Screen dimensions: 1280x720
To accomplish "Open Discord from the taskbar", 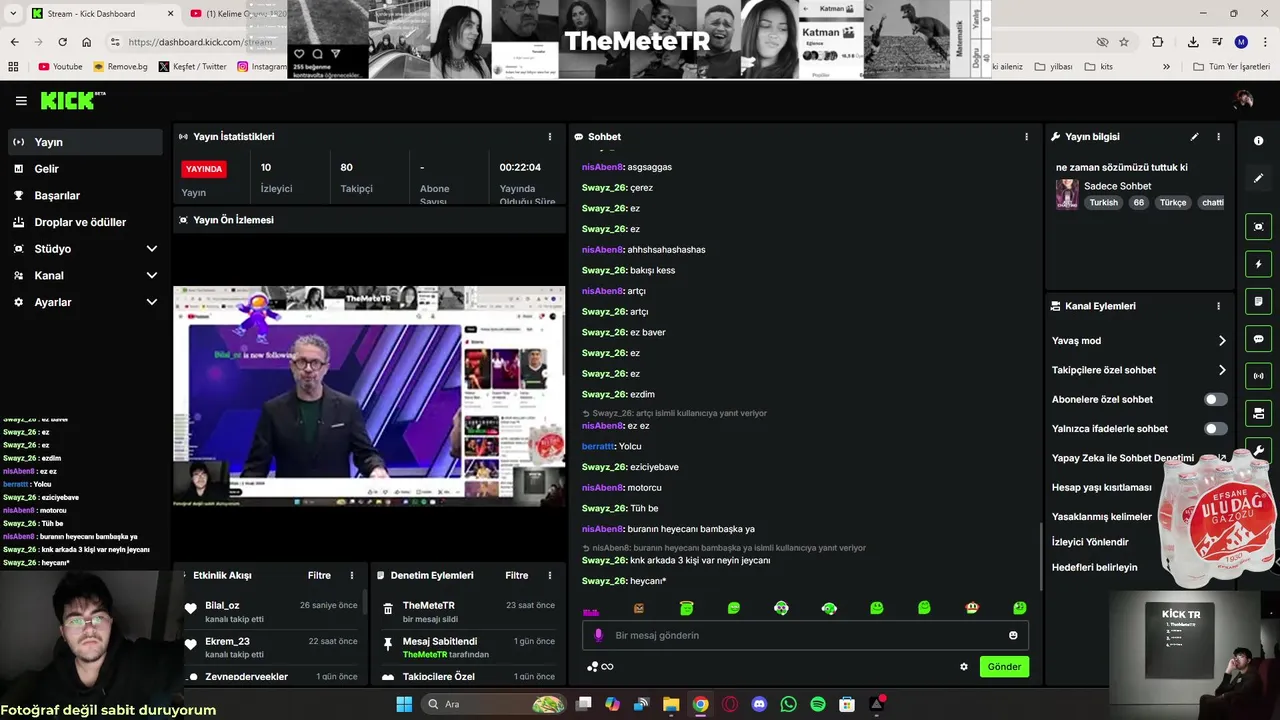I will 759,704.
